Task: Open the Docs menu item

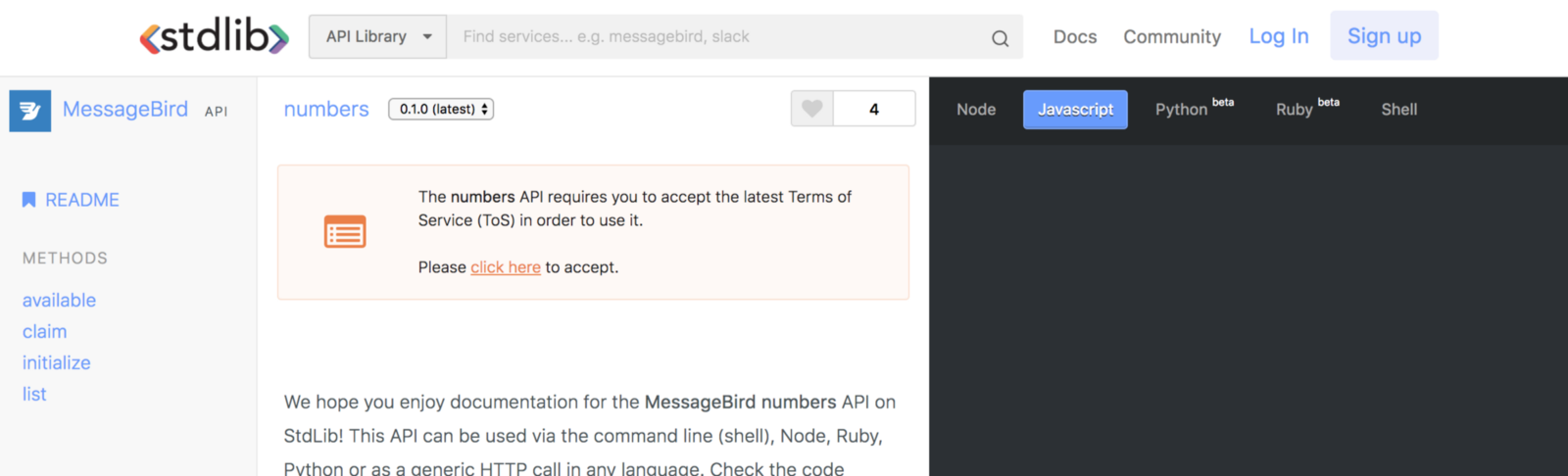Action: coord(1075,37)
